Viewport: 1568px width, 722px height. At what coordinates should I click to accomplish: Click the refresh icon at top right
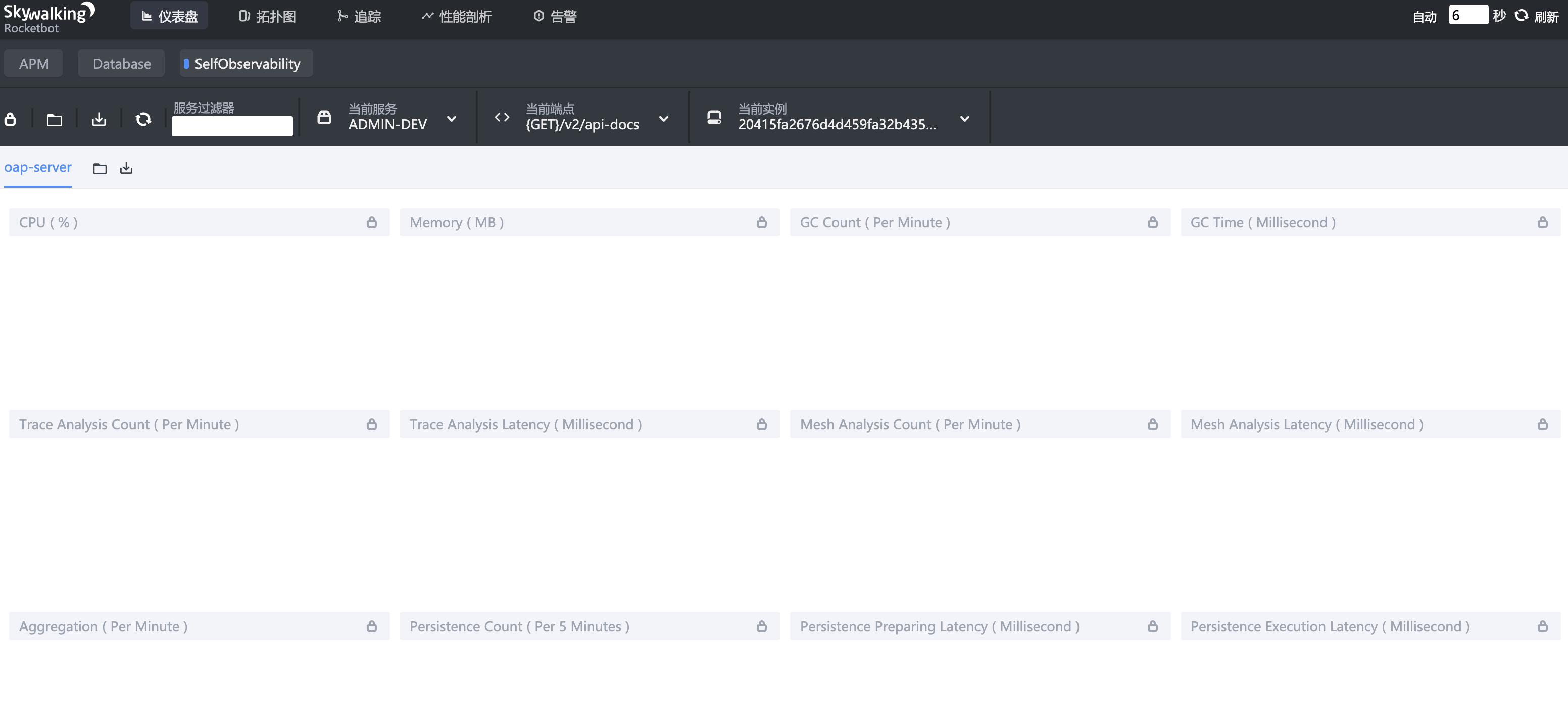coord(1521,16)
